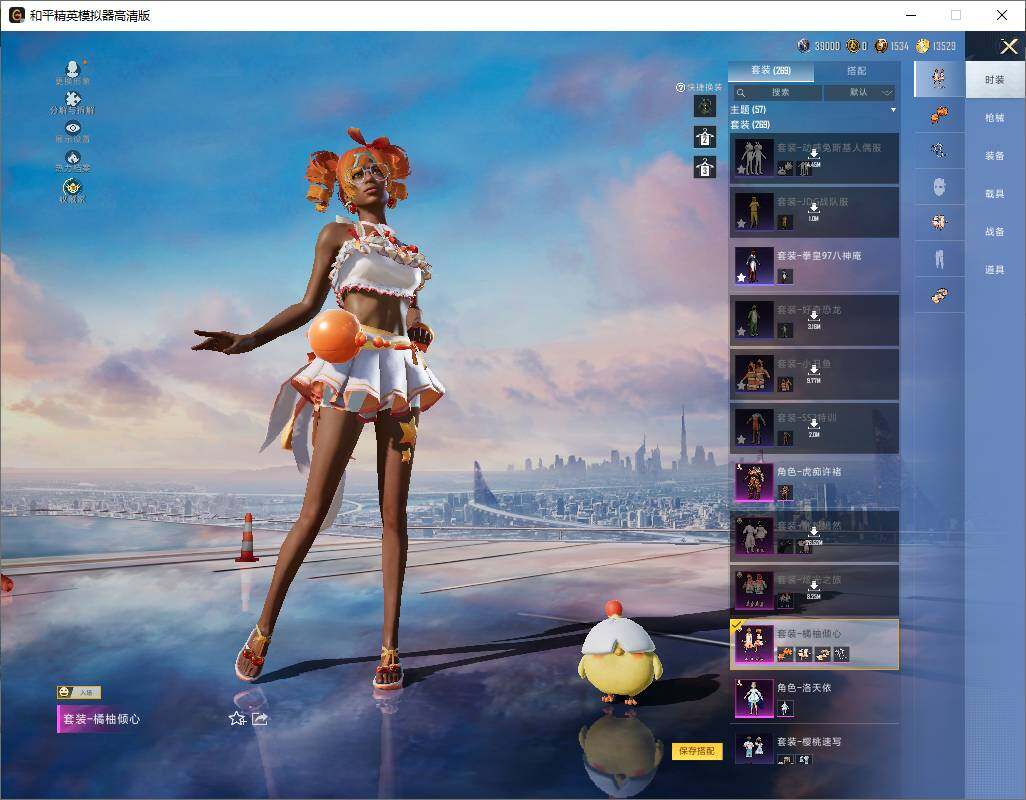Open the 装备 side tab
This screenshot has width=1026, height=800.
click(995, 156)
